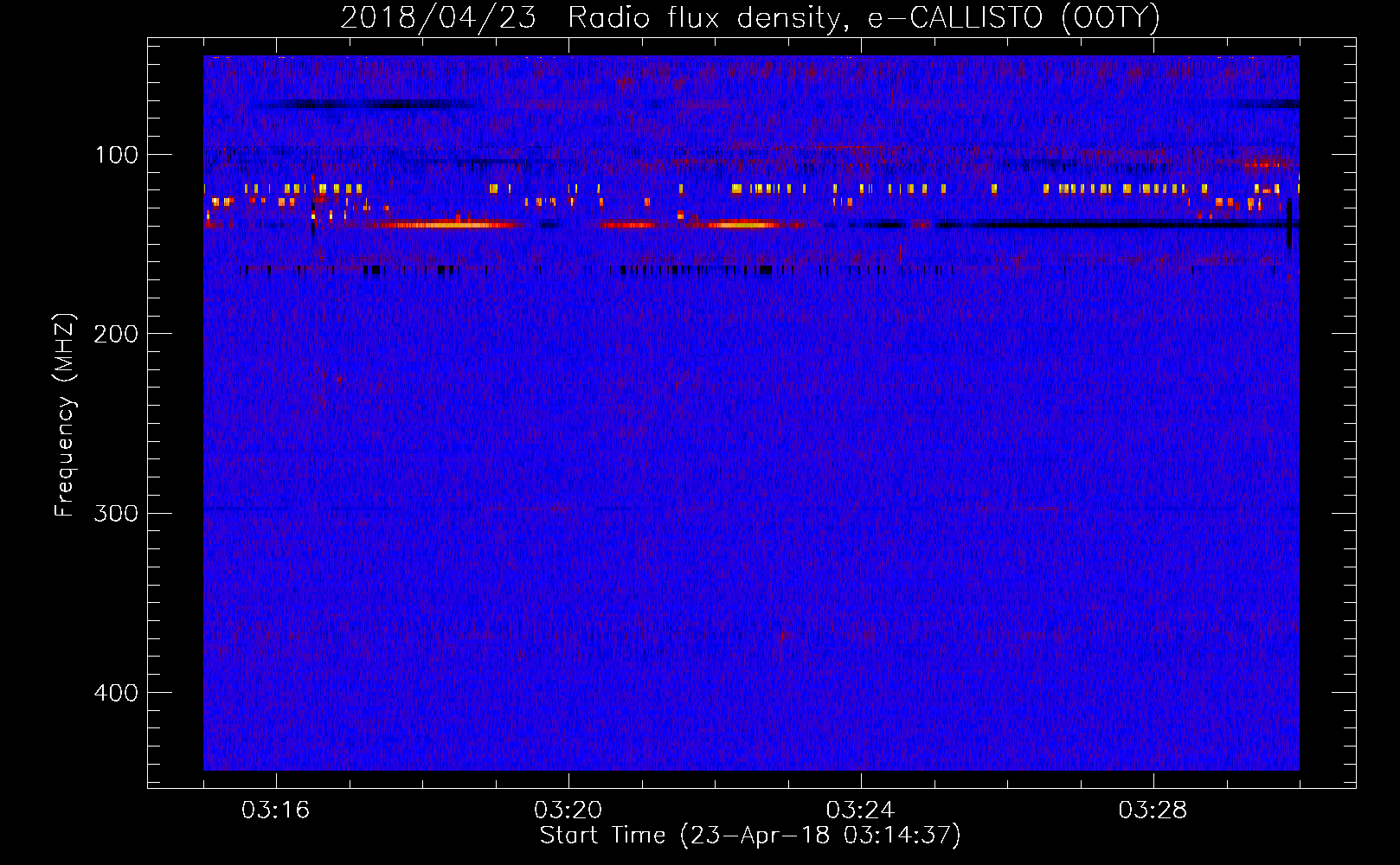Click the 03:24 time tick label
The height and width of the screenshot is (865, 1400).
pyautogui.click(x=860, y=810)
